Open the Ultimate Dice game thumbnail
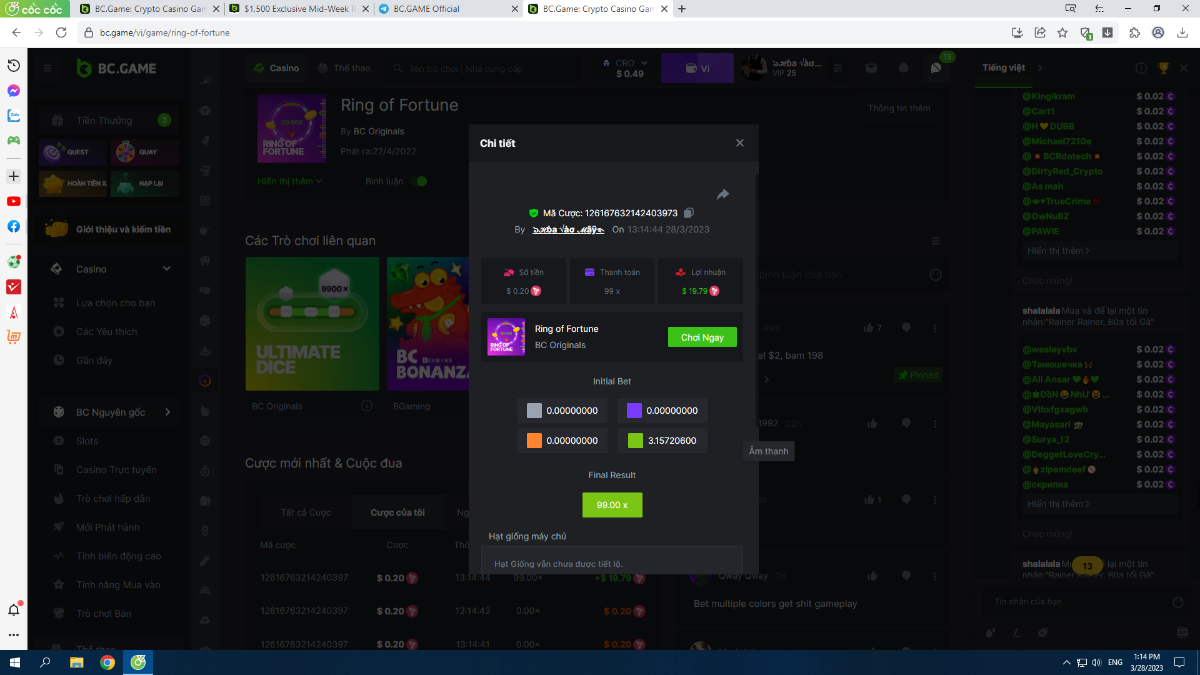Viewport: 1200px width, 675px height. coord(312,325)
